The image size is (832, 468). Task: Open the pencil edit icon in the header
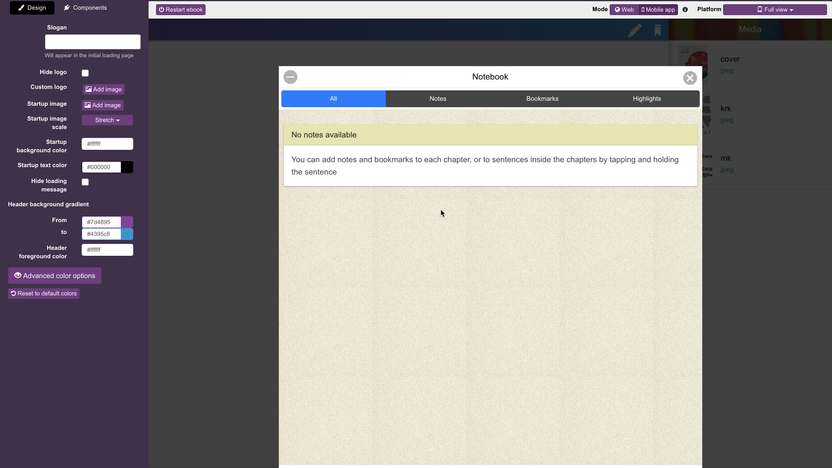[x=635, y=30]
